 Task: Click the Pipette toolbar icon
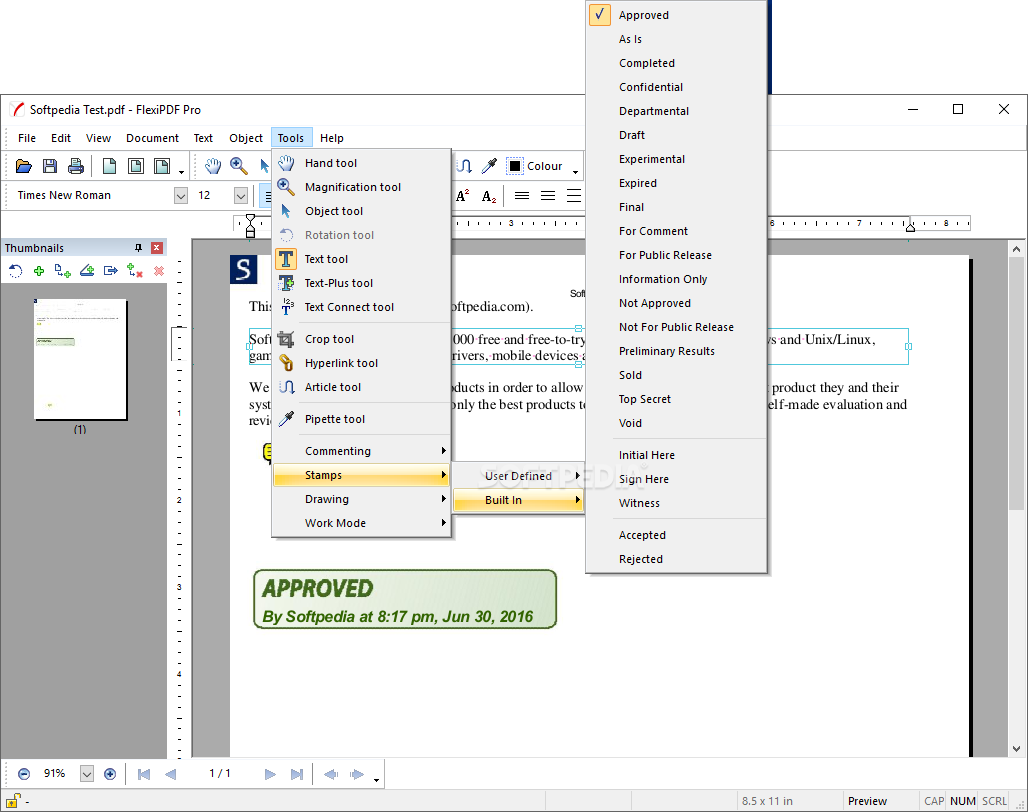pos(489,166)
